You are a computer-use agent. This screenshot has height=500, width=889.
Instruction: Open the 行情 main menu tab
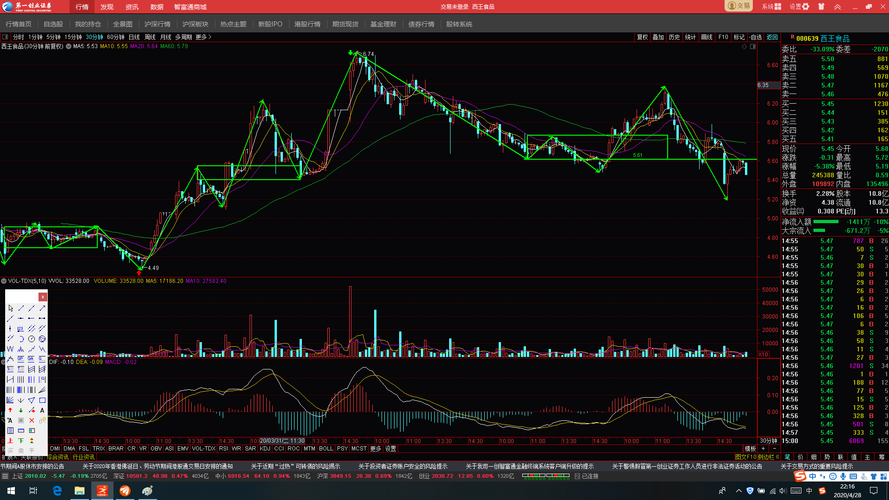pos(82,7)
